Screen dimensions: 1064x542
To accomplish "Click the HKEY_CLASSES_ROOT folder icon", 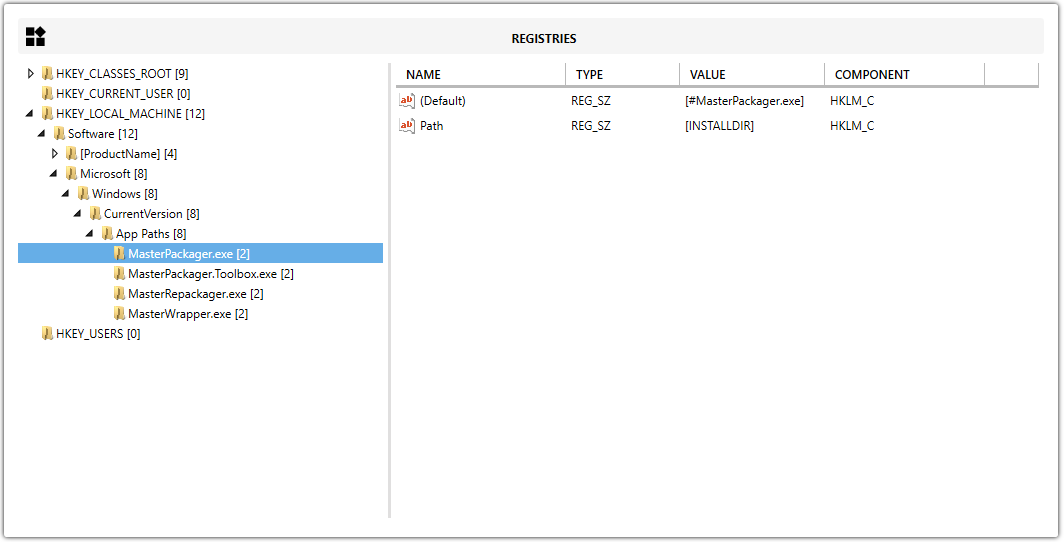I will tap(48, 73).
